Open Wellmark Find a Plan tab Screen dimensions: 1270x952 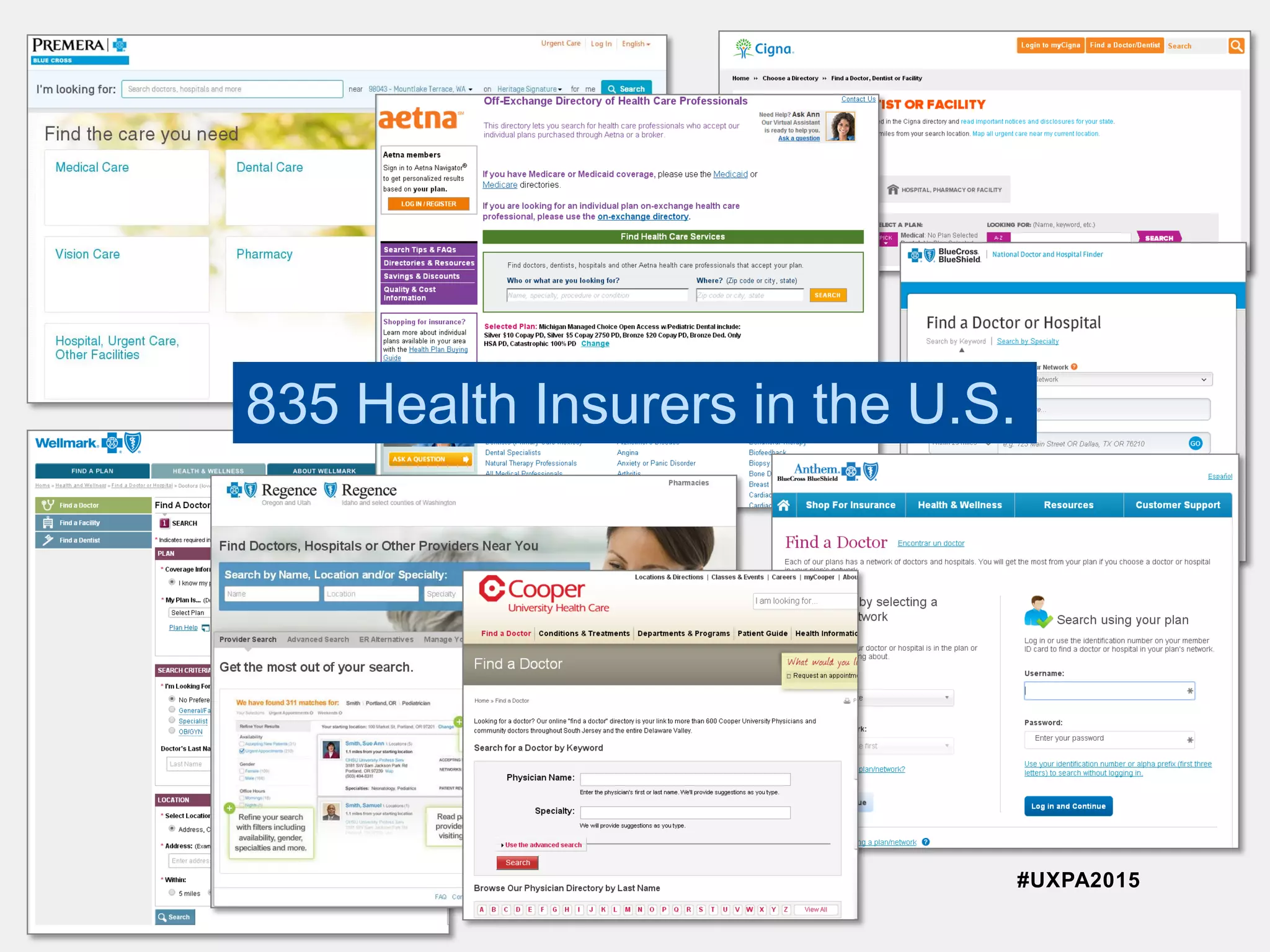click(92, 471)
